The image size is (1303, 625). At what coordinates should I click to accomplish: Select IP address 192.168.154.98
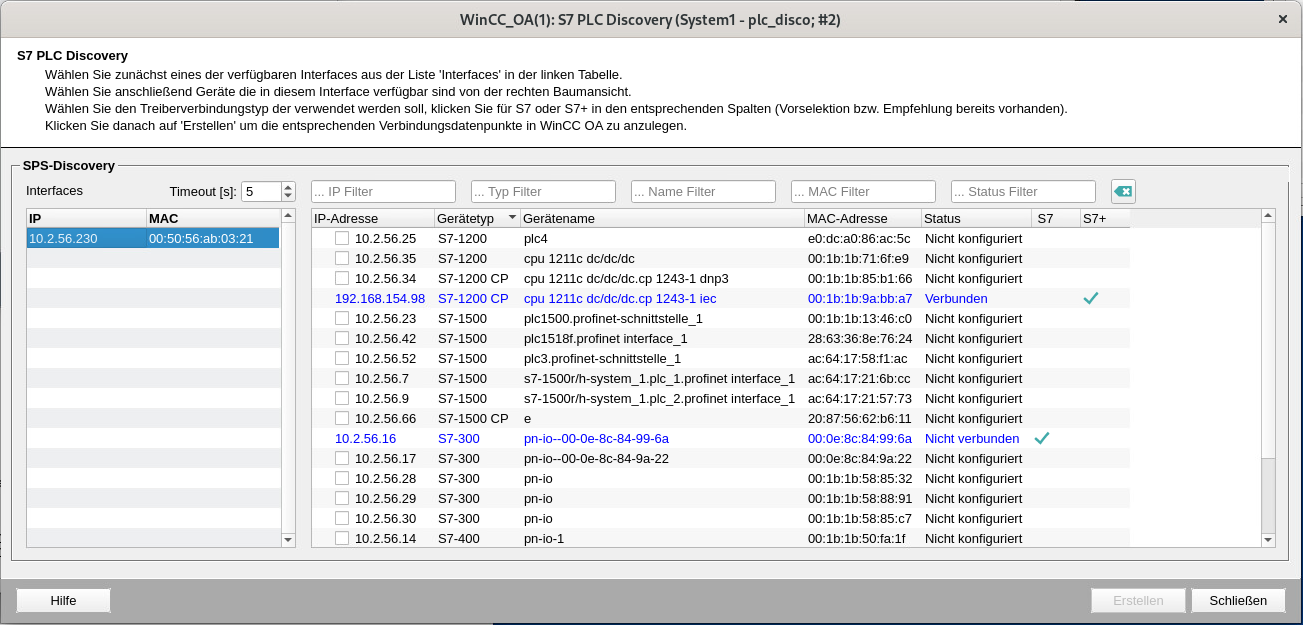click(x=380, y=298)
